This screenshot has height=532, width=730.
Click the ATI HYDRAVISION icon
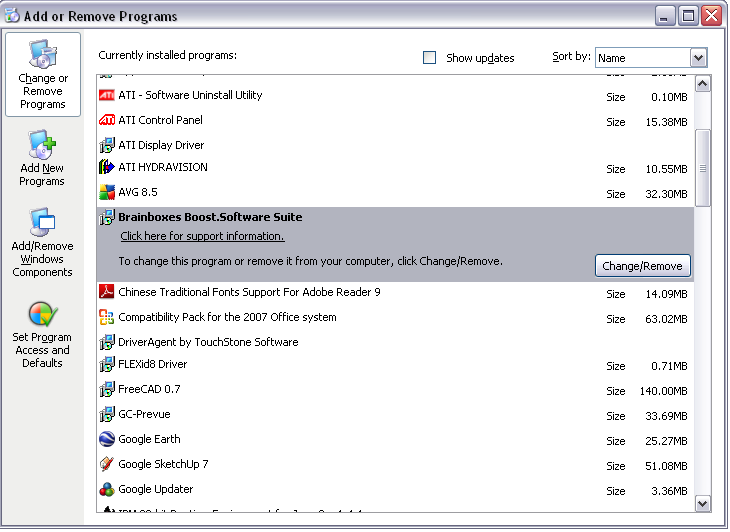[107, 167]
